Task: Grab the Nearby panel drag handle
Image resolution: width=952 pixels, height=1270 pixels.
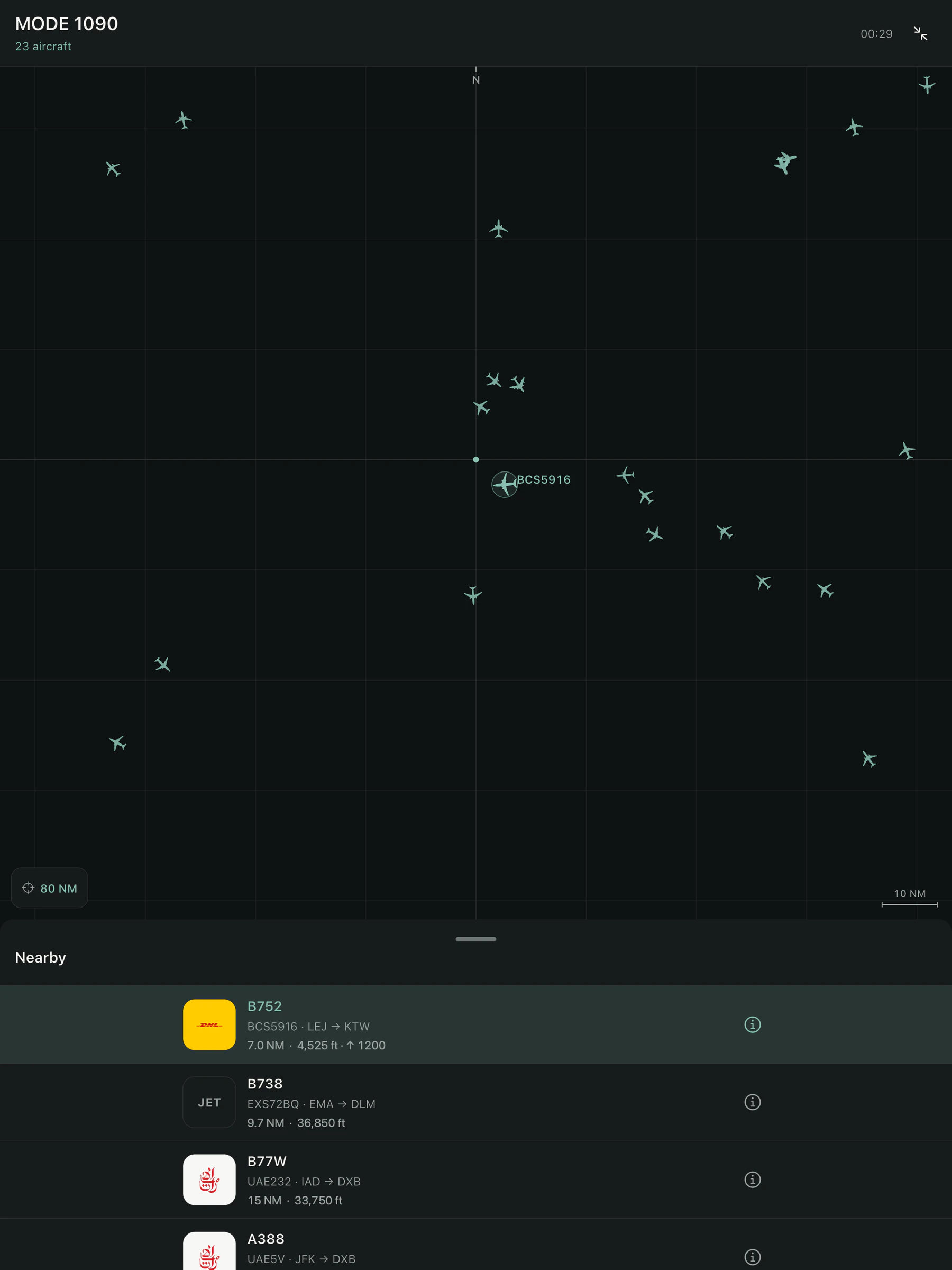Action: point(475,939)
